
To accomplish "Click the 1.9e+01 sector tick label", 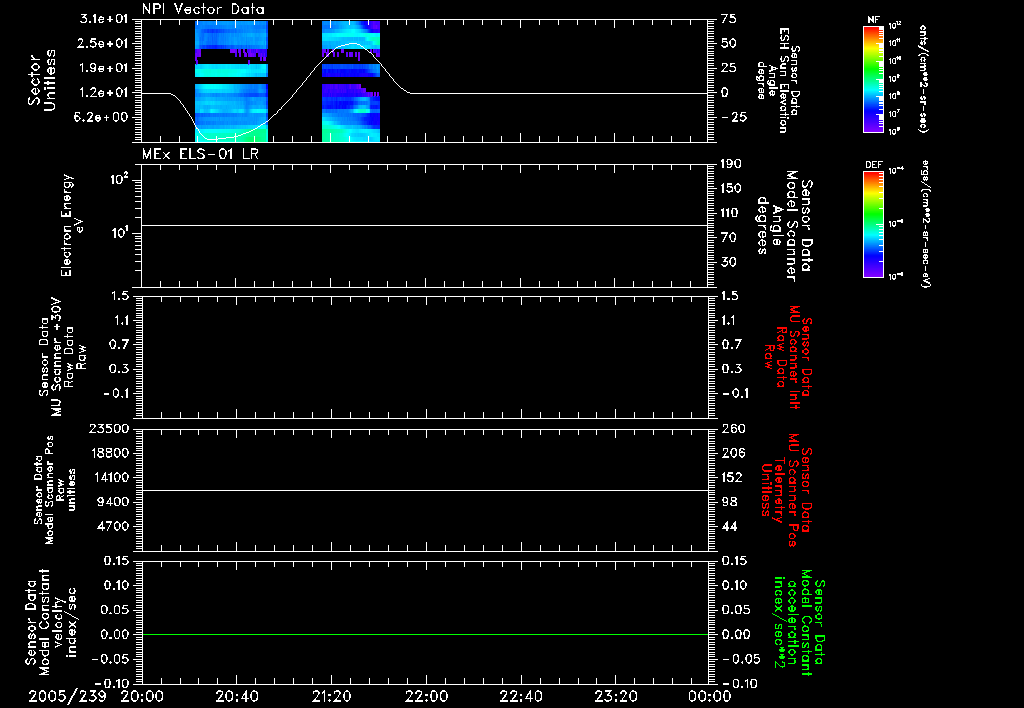I will (104, 68).
